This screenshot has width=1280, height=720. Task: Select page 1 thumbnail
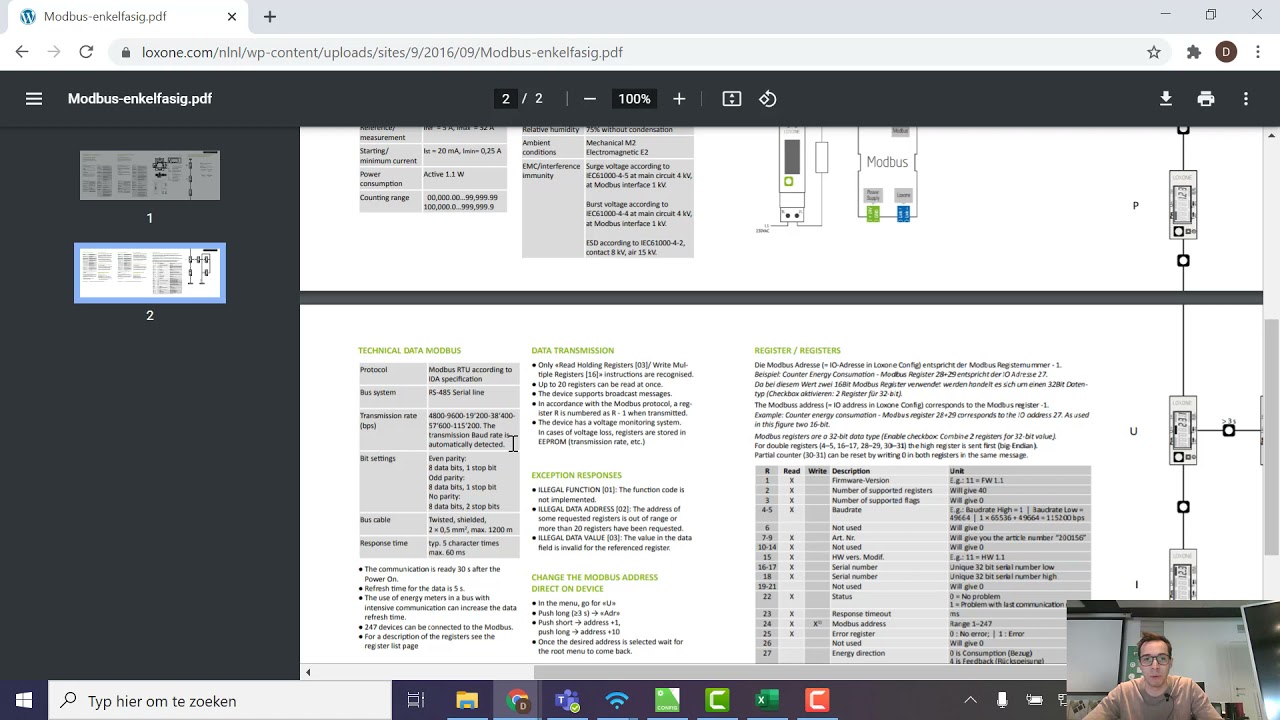click(x=150, y=175)
